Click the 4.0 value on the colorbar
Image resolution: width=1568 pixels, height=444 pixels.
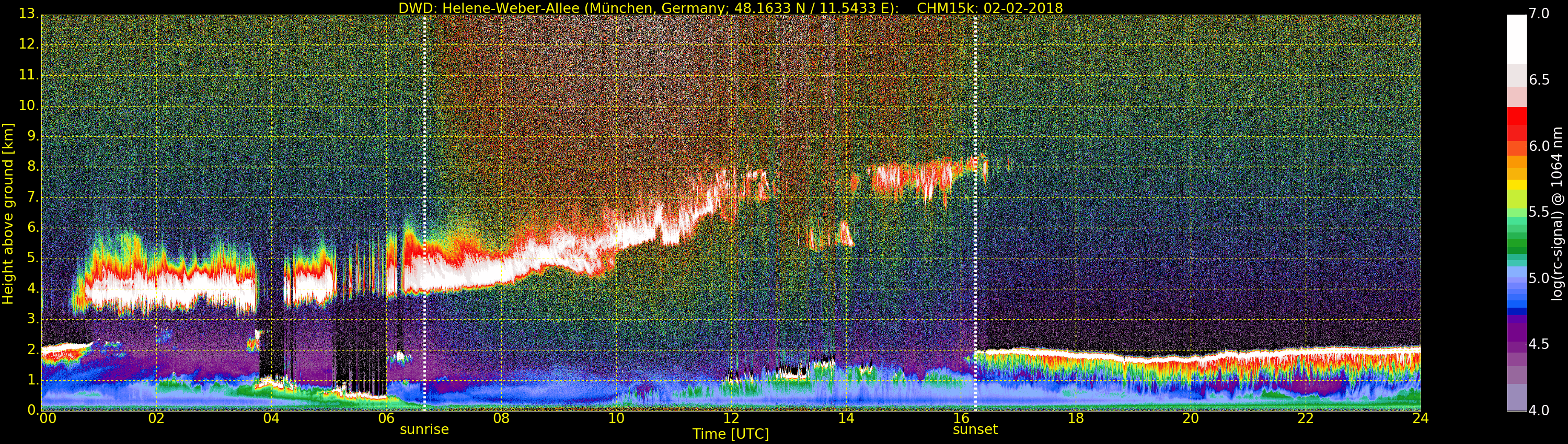pyautogui.click(x=1539, y=411)
